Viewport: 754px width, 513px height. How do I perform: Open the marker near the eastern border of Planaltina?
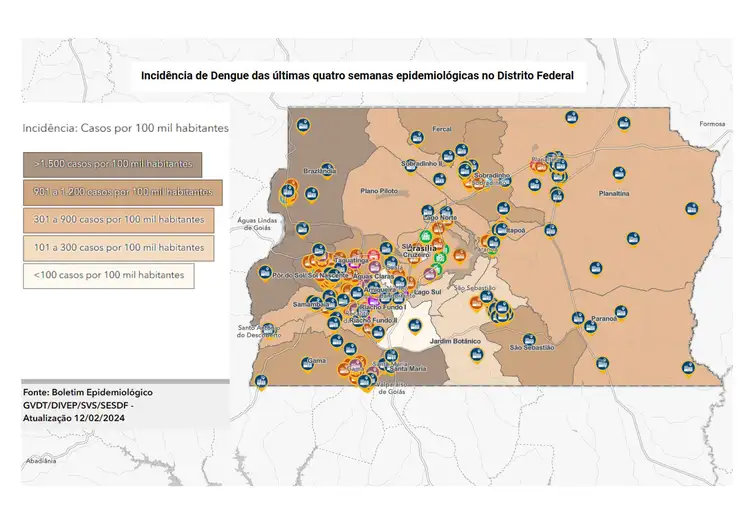691,209
